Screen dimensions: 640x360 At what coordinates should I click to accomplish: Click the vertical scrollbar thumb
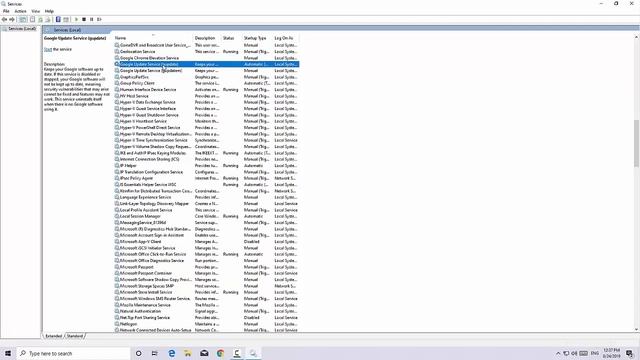coord(636,143)
